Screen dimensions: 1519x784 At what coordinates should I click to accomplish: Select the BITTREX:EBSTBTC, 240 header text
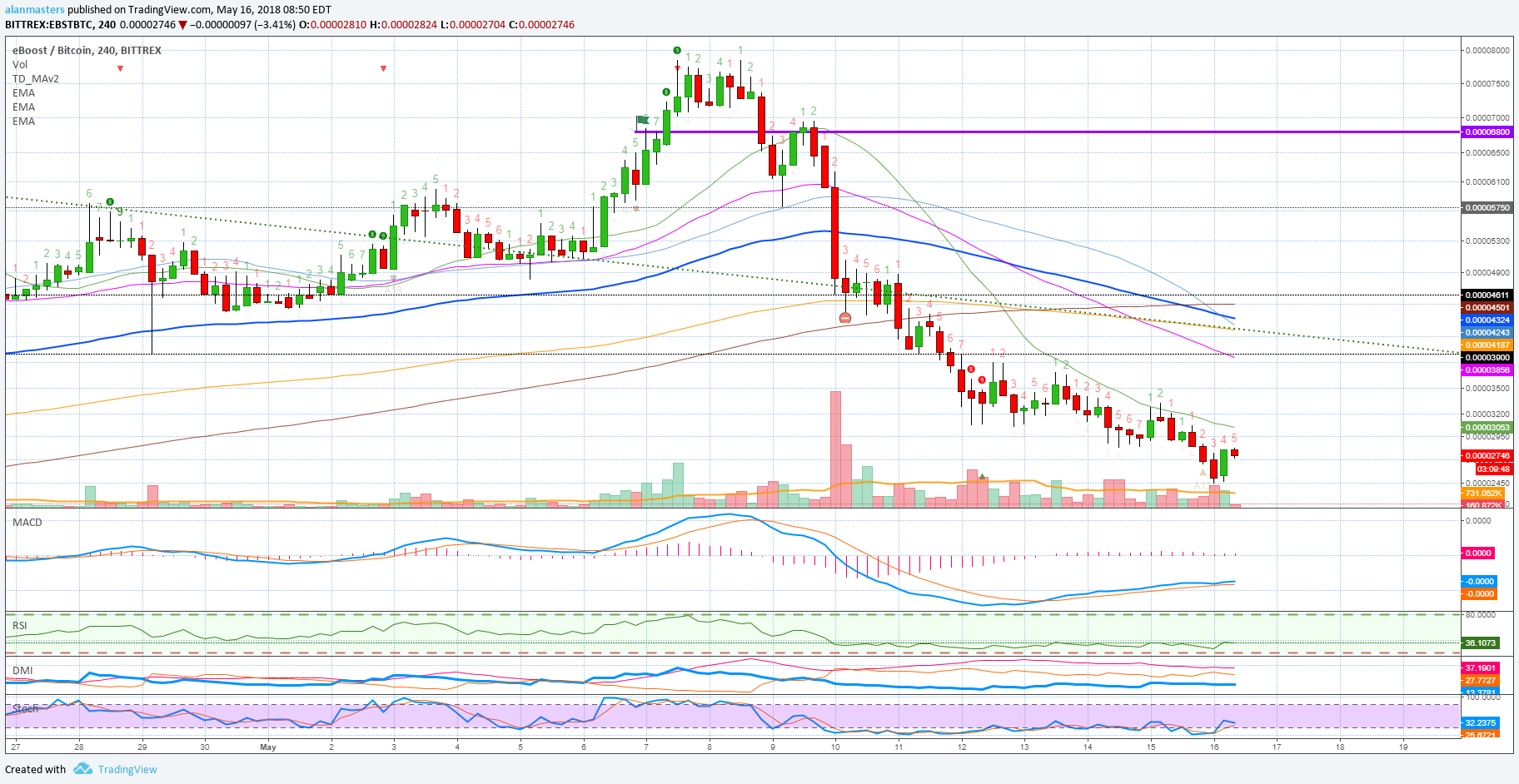(61, 25)
